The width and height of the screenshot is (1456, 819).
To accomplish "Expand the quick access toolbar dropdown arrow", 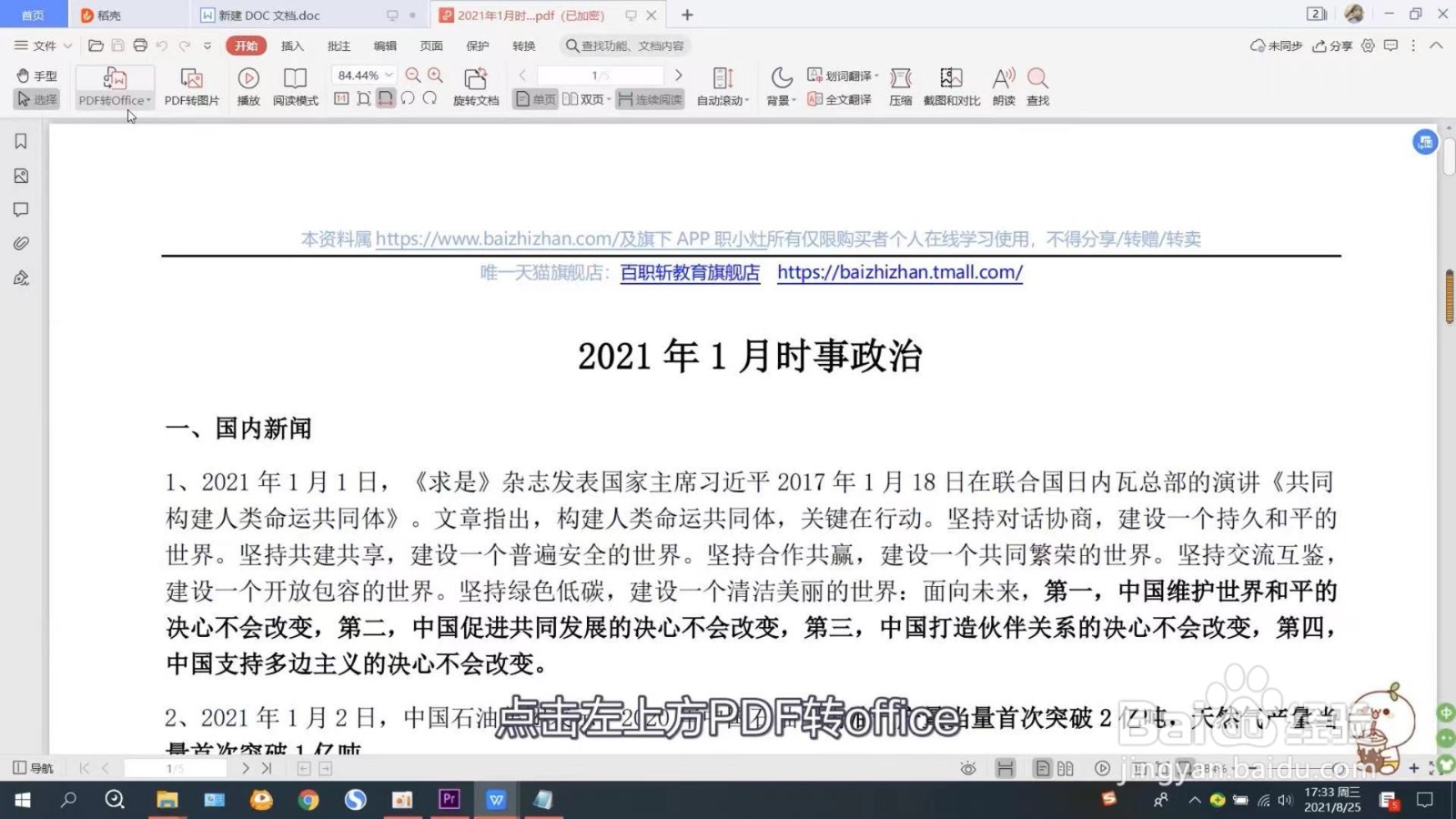I will tap(207, 45).
